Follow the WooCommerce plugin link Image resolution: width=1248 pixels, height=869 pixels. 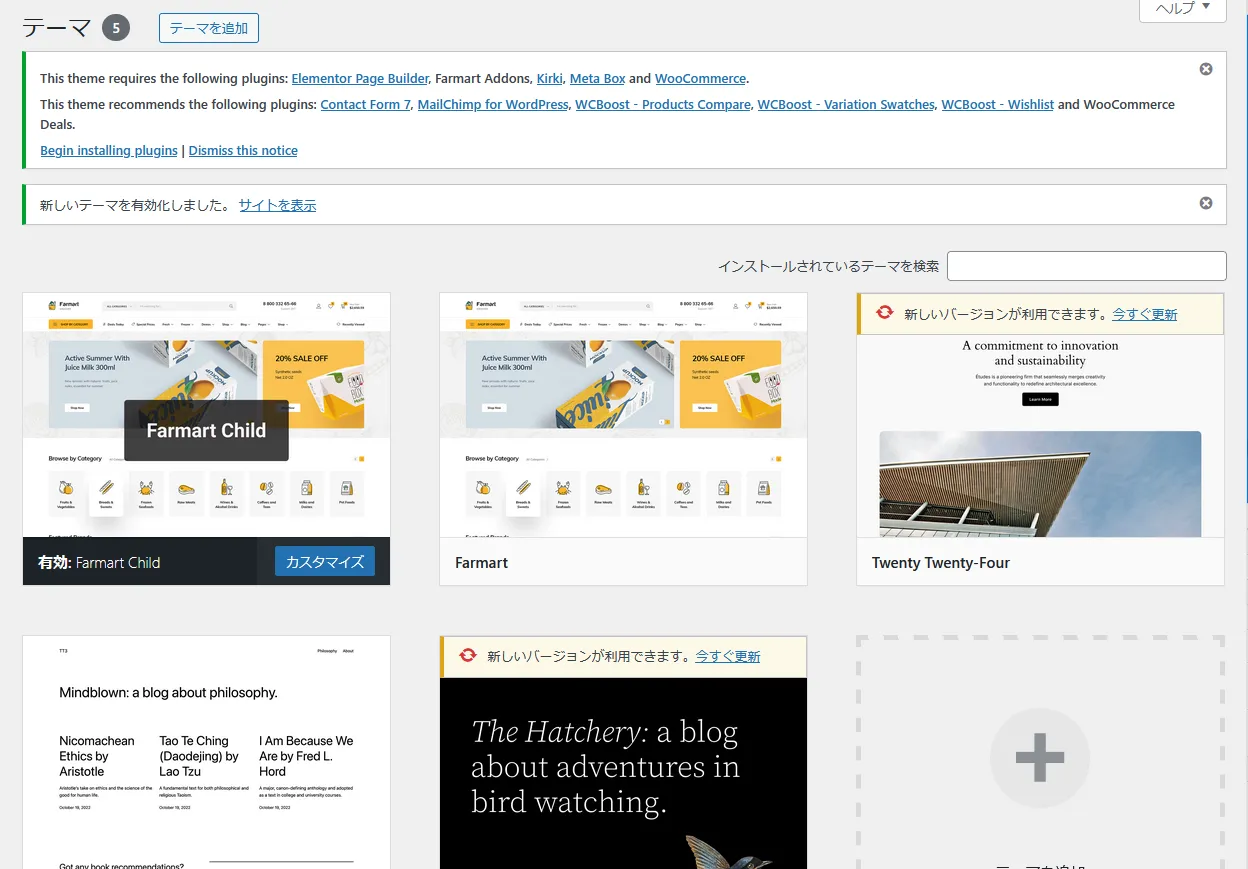700,78
